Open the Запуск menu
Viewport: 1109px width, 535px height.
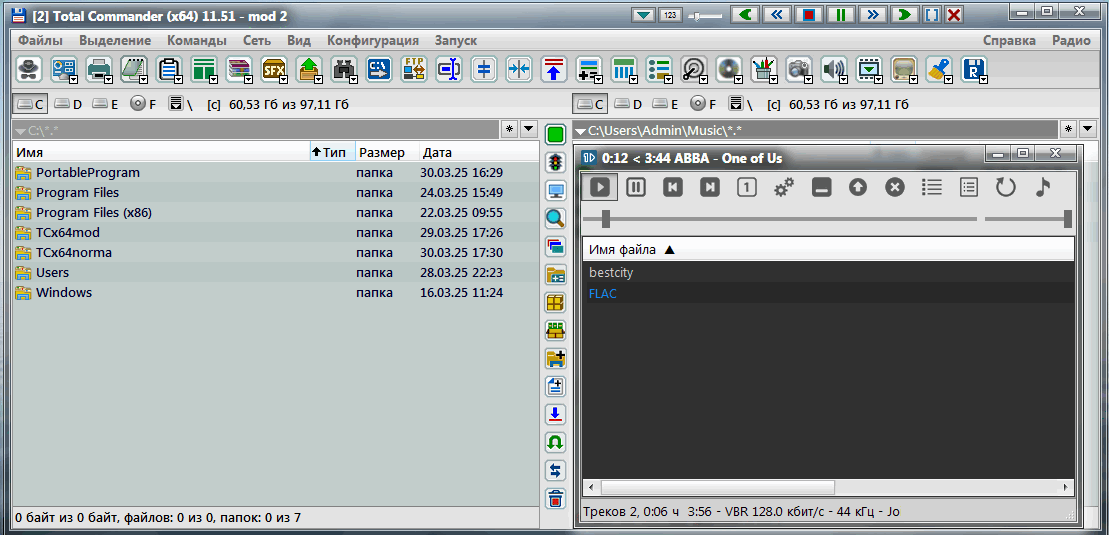[455, 40]
